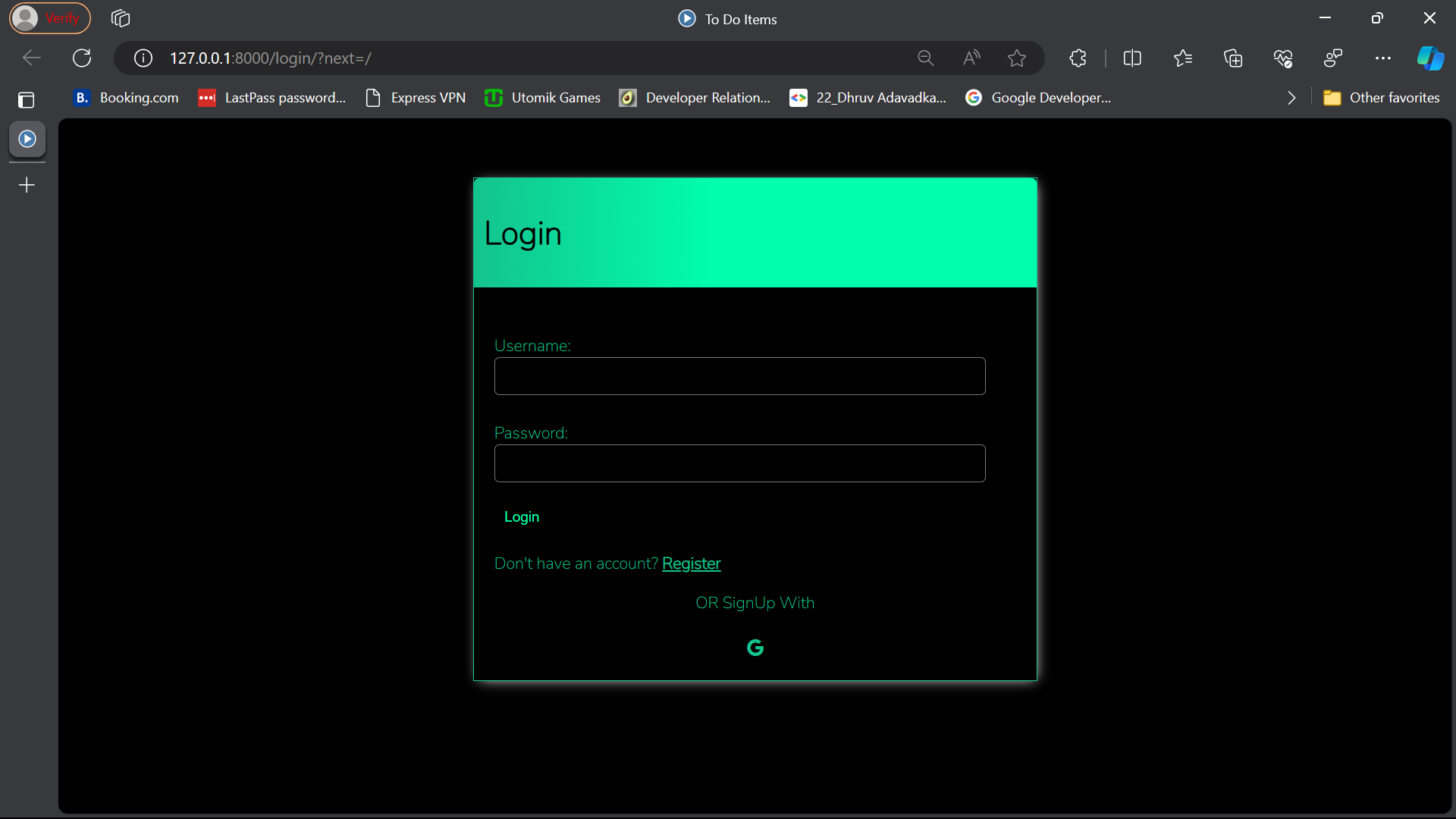
Task: Open the Favorites list icon
Action: (x=1182, y=58)
